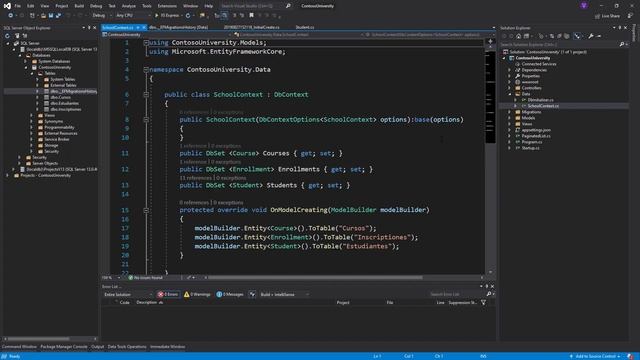Open Build + IntelliSense dropdown in Error List
Image resolution: width=640 pixels, height=360 pixels.
pos(284,294)
